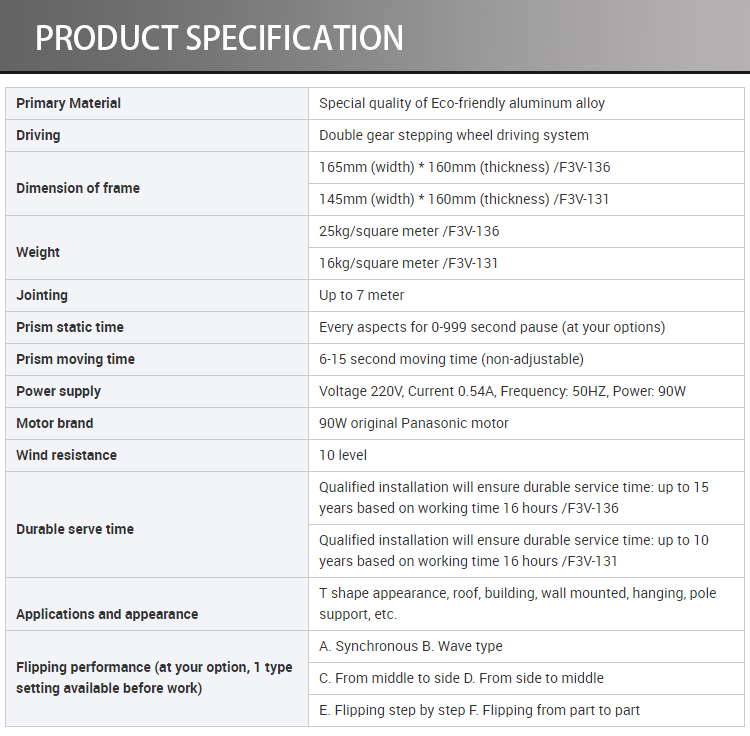
Task: Select the Wind resistance 10 level value
Action: tap(527, 456)
